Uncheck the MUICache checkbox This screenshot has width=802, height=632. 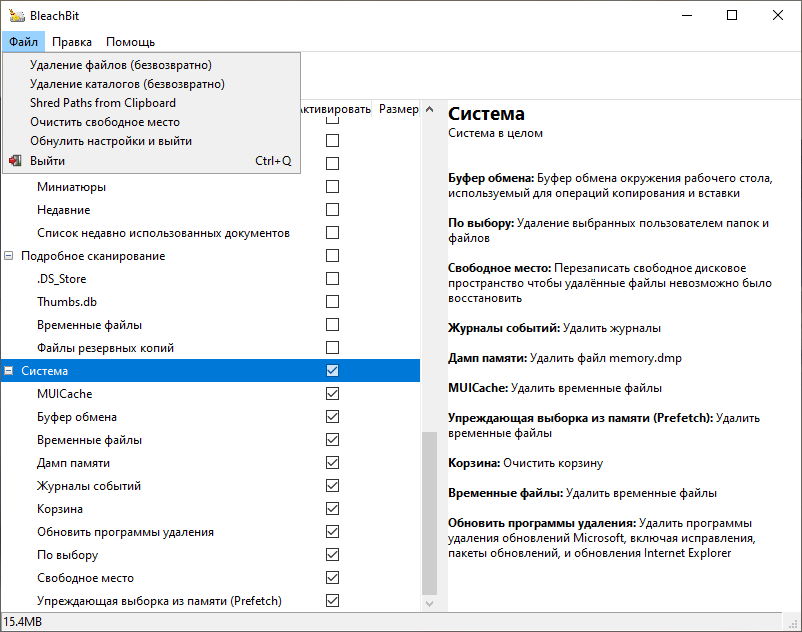(x=332, y=394)
